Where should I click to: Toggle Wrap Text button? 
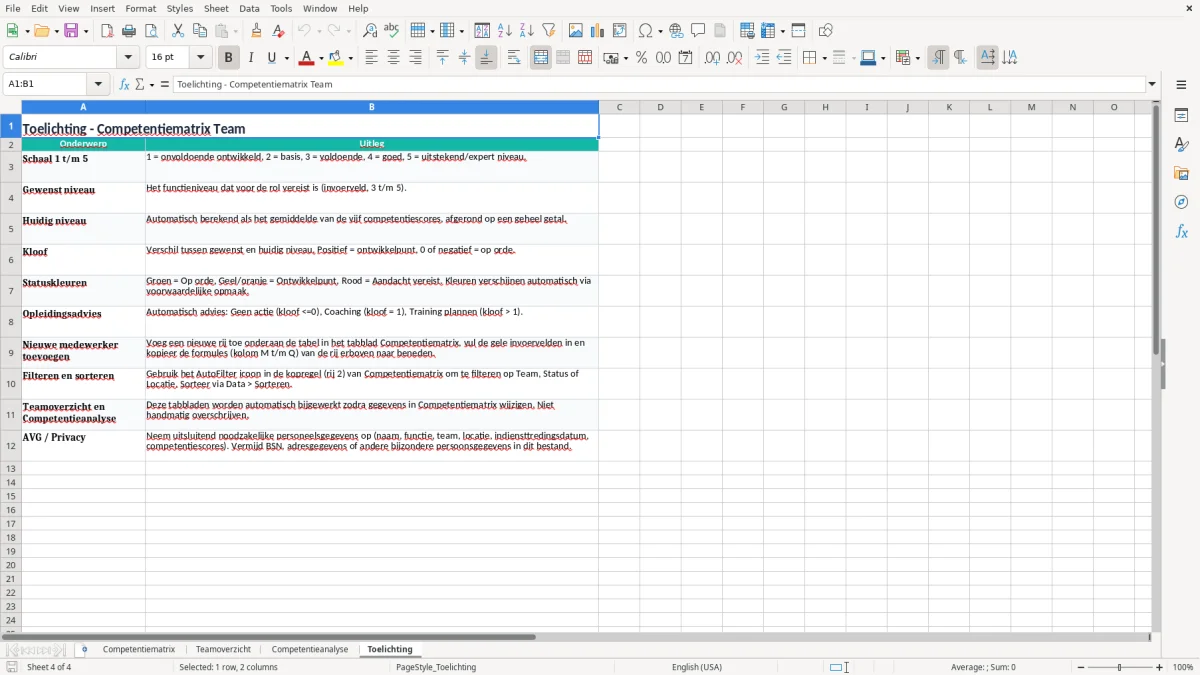514,58
